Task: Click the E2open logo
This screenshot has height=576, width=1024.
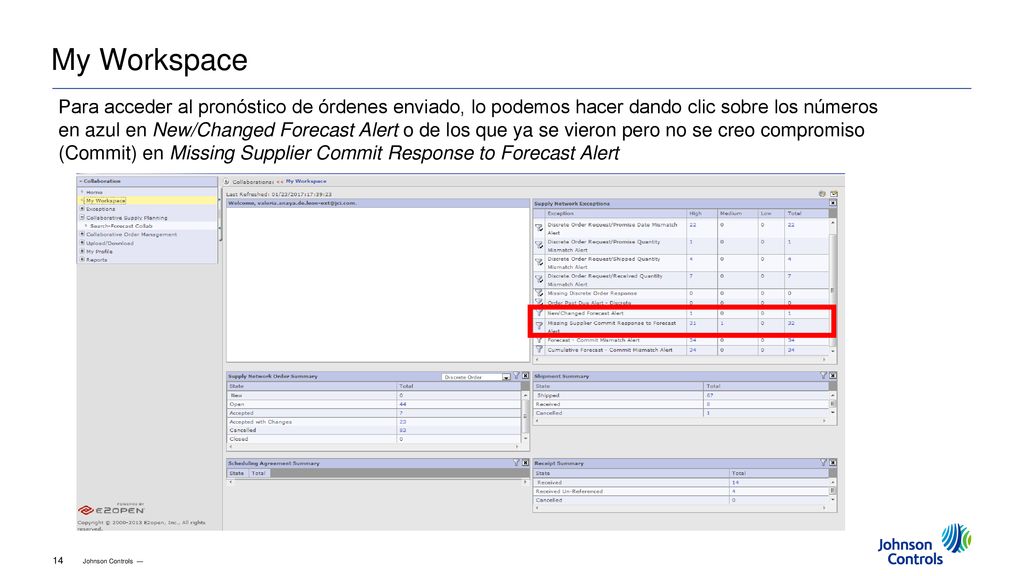Action: click(x=111, y=510)
